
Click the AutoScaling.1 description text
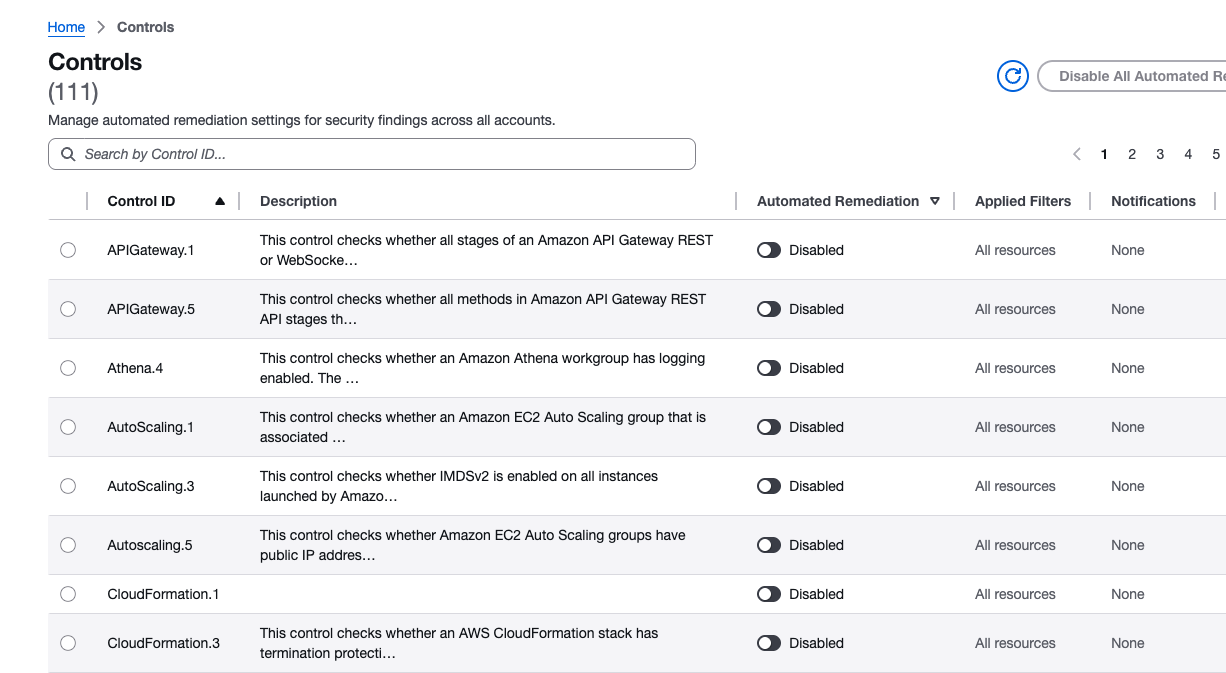[x=483, y=427]
